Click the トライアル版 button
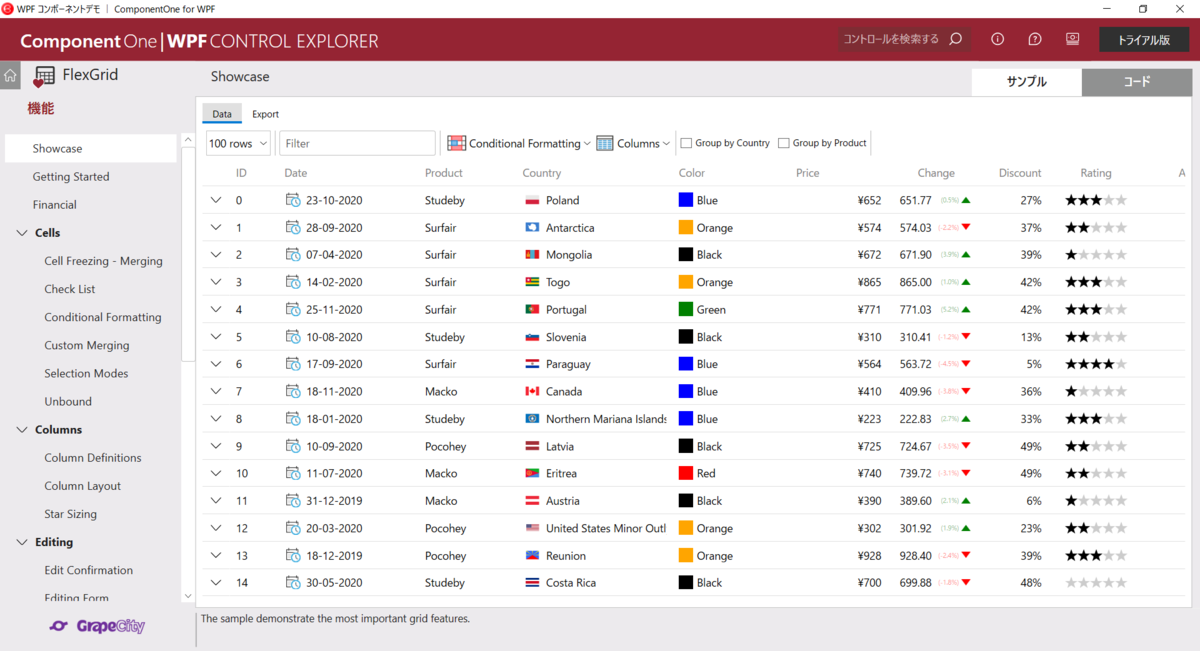 point(1144,39)
